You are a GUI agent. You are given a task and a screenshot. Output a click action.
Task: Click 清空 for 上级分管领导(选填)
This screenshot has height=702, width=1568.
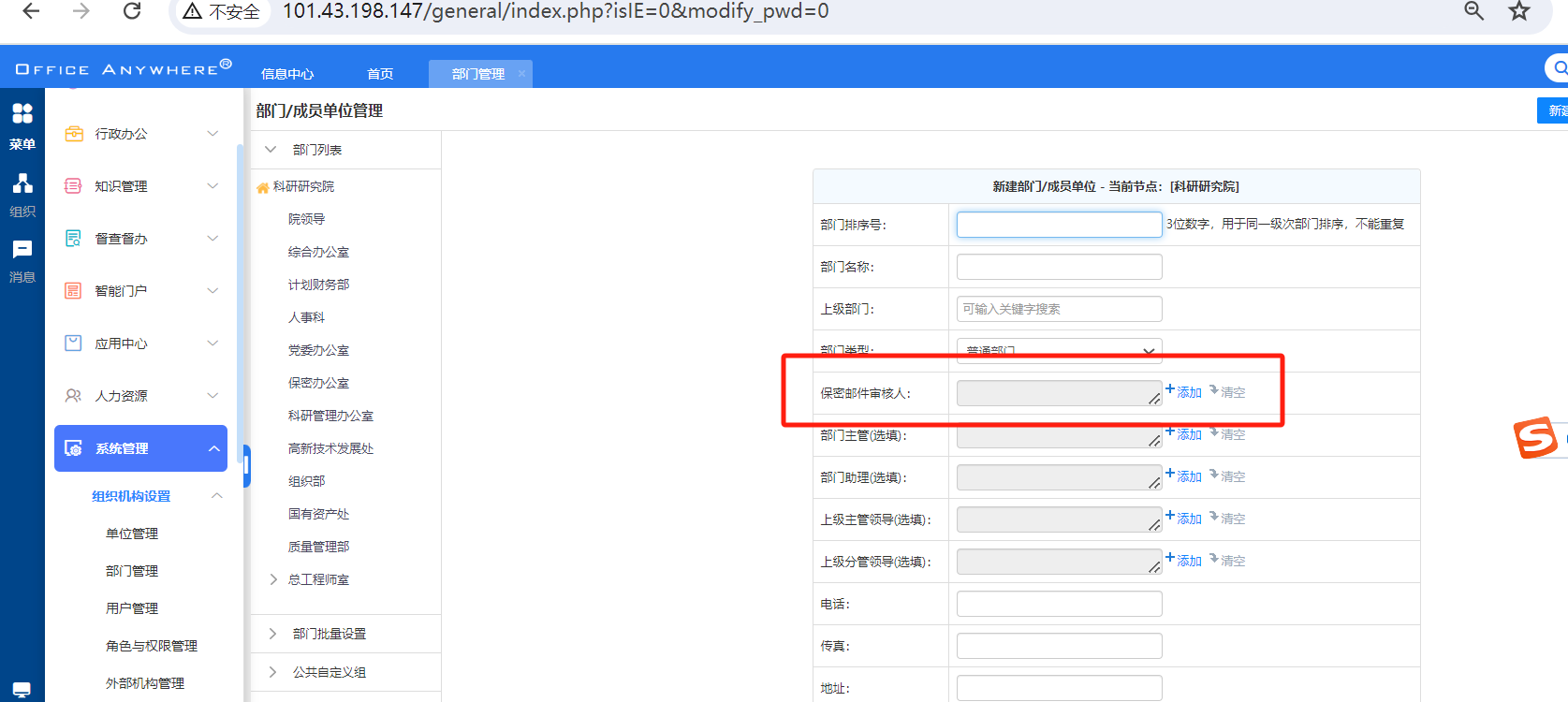(x=1227, y=560)
